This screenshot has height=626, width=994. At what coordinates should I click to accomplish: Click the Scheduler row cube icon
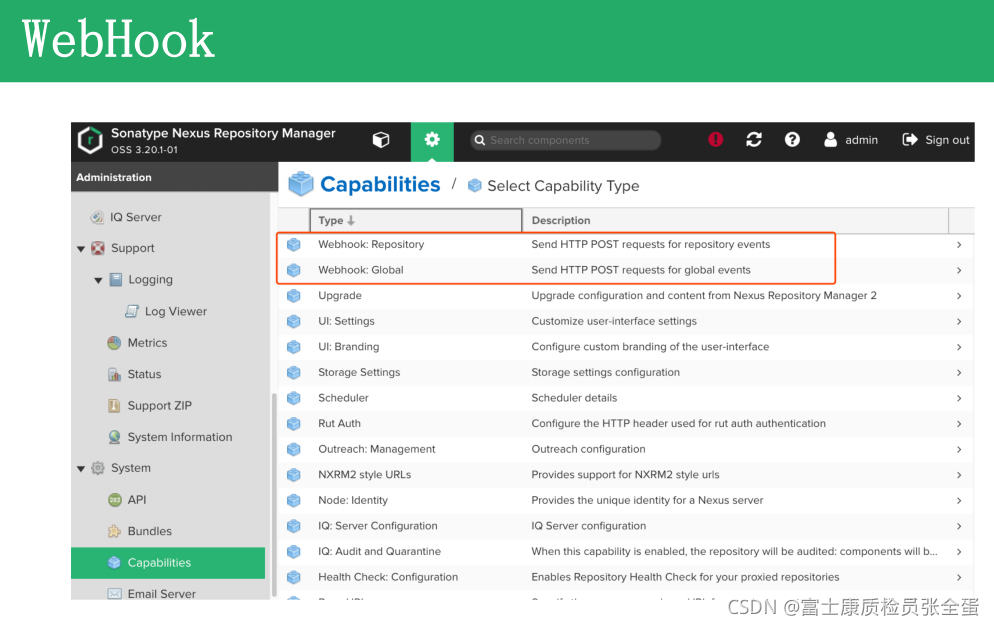tap(294, 398)
